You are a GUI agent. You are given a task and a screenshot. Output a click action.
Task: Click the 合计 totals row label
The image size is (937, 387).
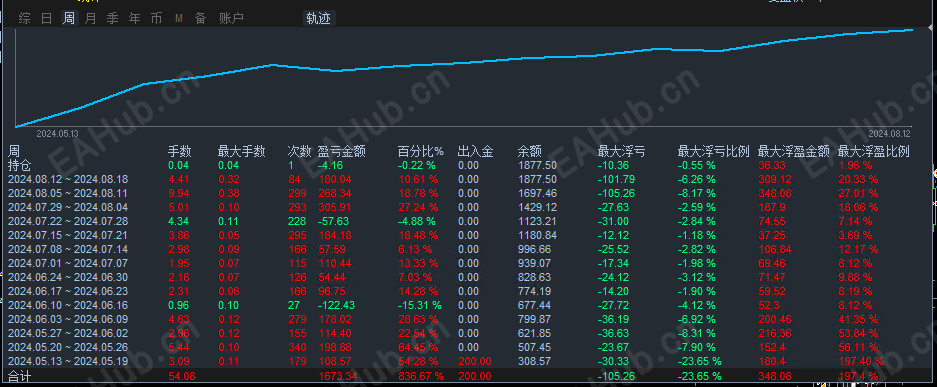[19, 376]
